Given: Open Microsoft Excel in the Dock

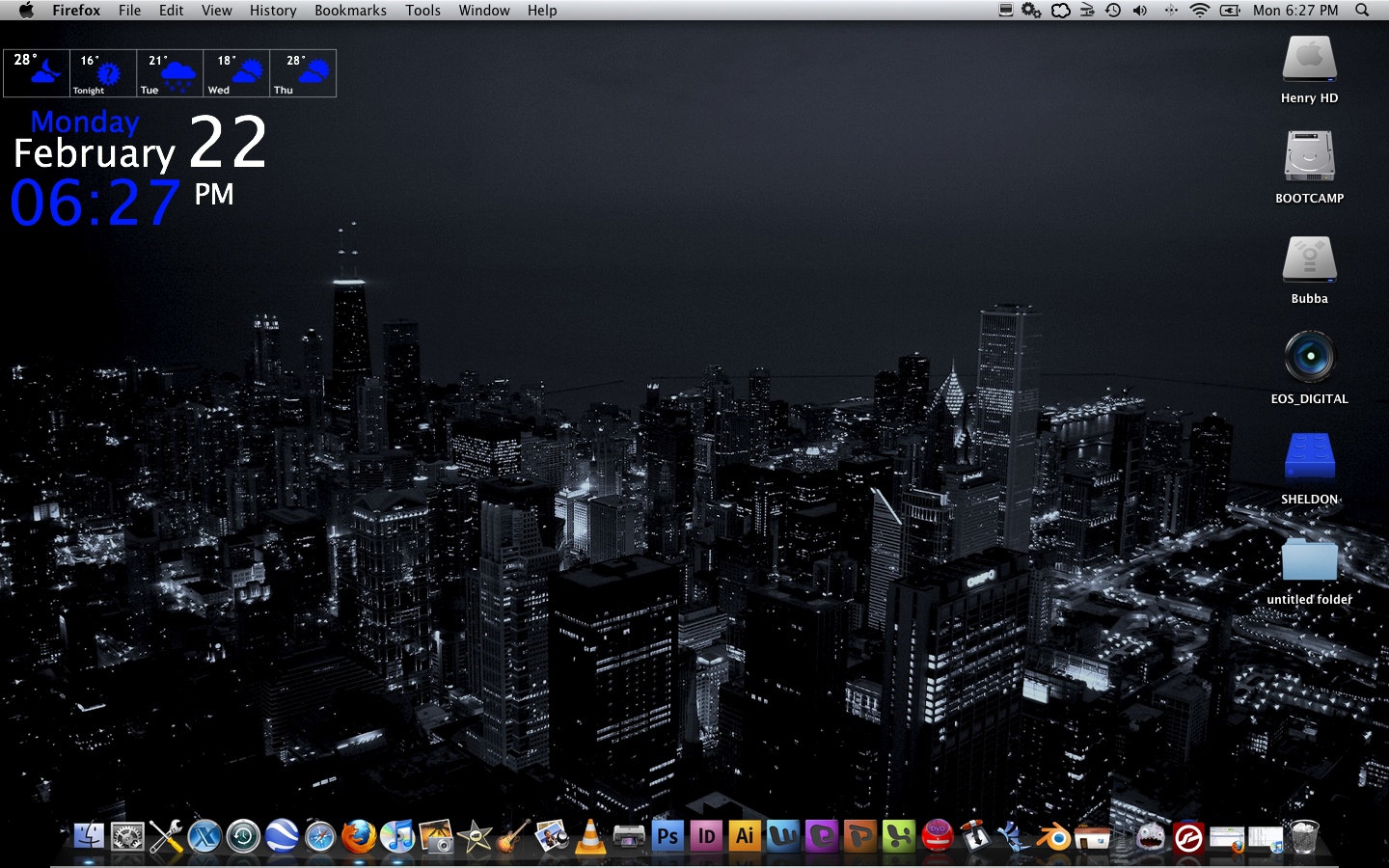Looking at the screenshot, I should (x=899, y=836).
